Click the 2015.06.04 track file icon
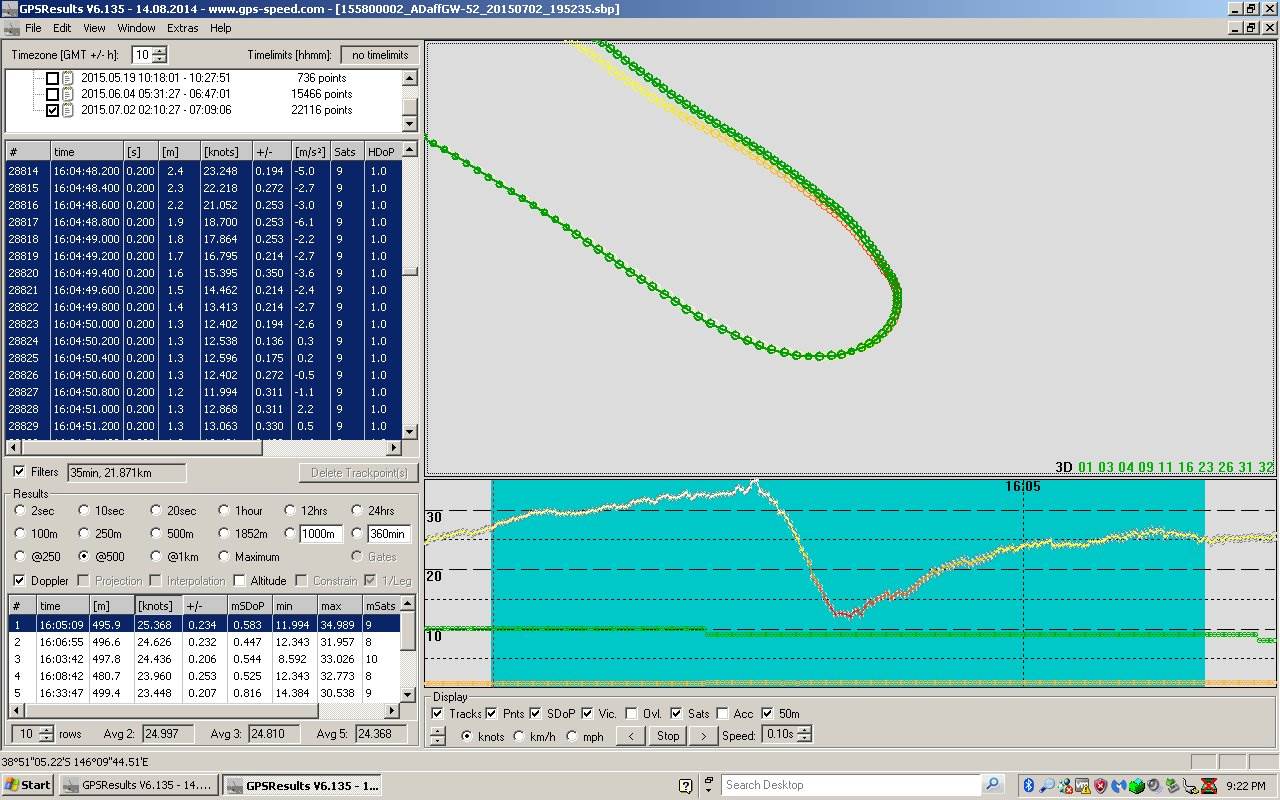1280x800 pixels. click(x=68, y=94)
